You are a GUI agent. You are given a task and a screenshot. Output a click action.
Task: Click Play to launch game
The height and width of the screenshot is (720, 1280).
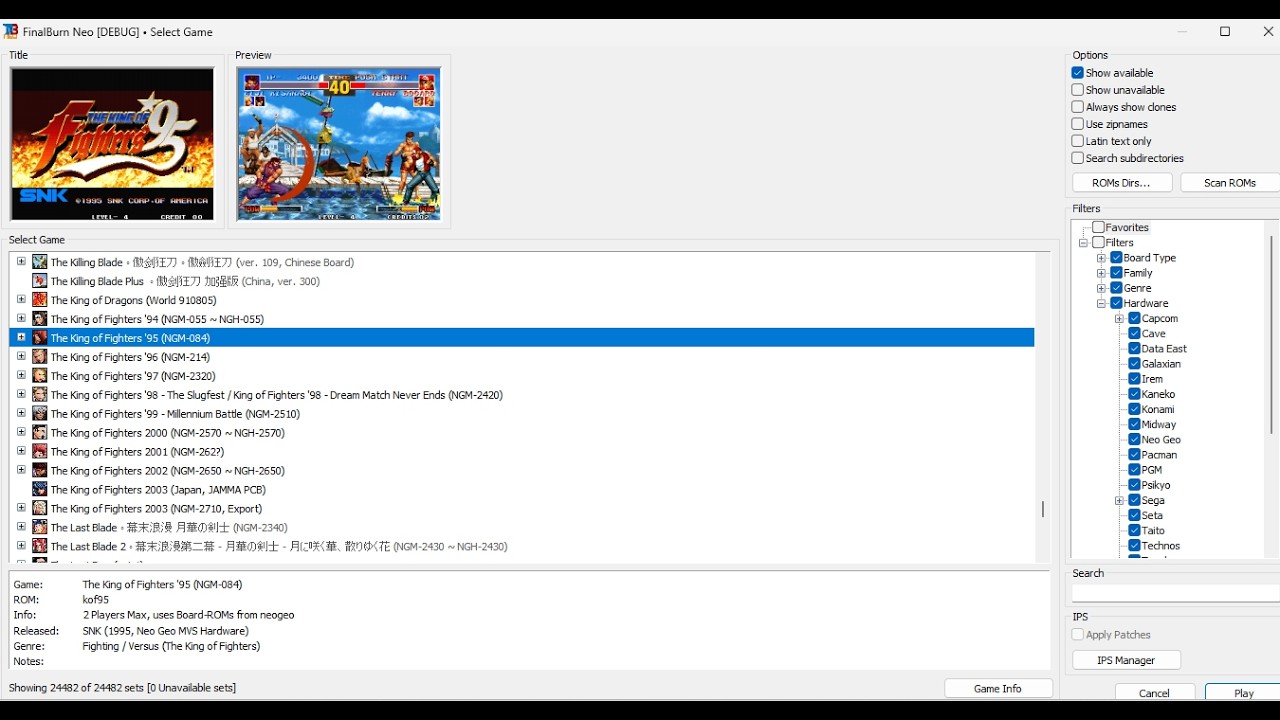click(x=1243, y=693)
